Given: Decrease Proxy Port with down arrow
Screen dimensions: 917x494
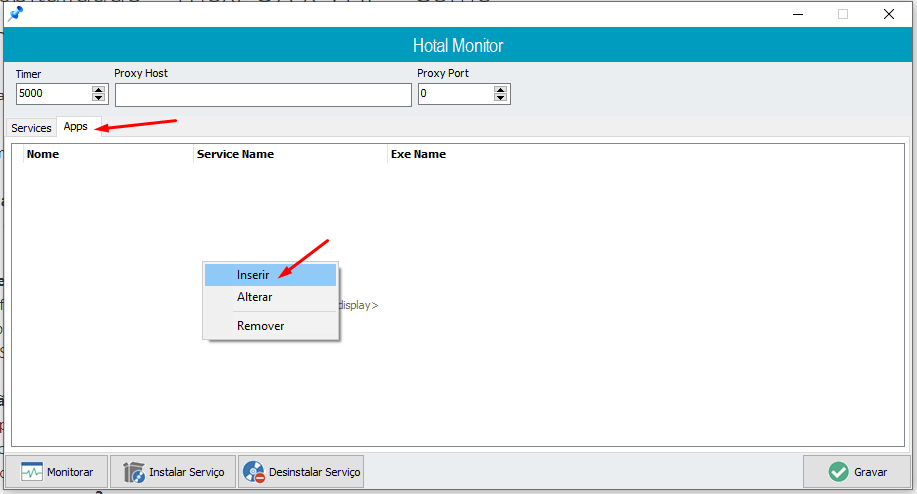Looking at the screenshot, I should pyautogui.click(x=500, y=98).
